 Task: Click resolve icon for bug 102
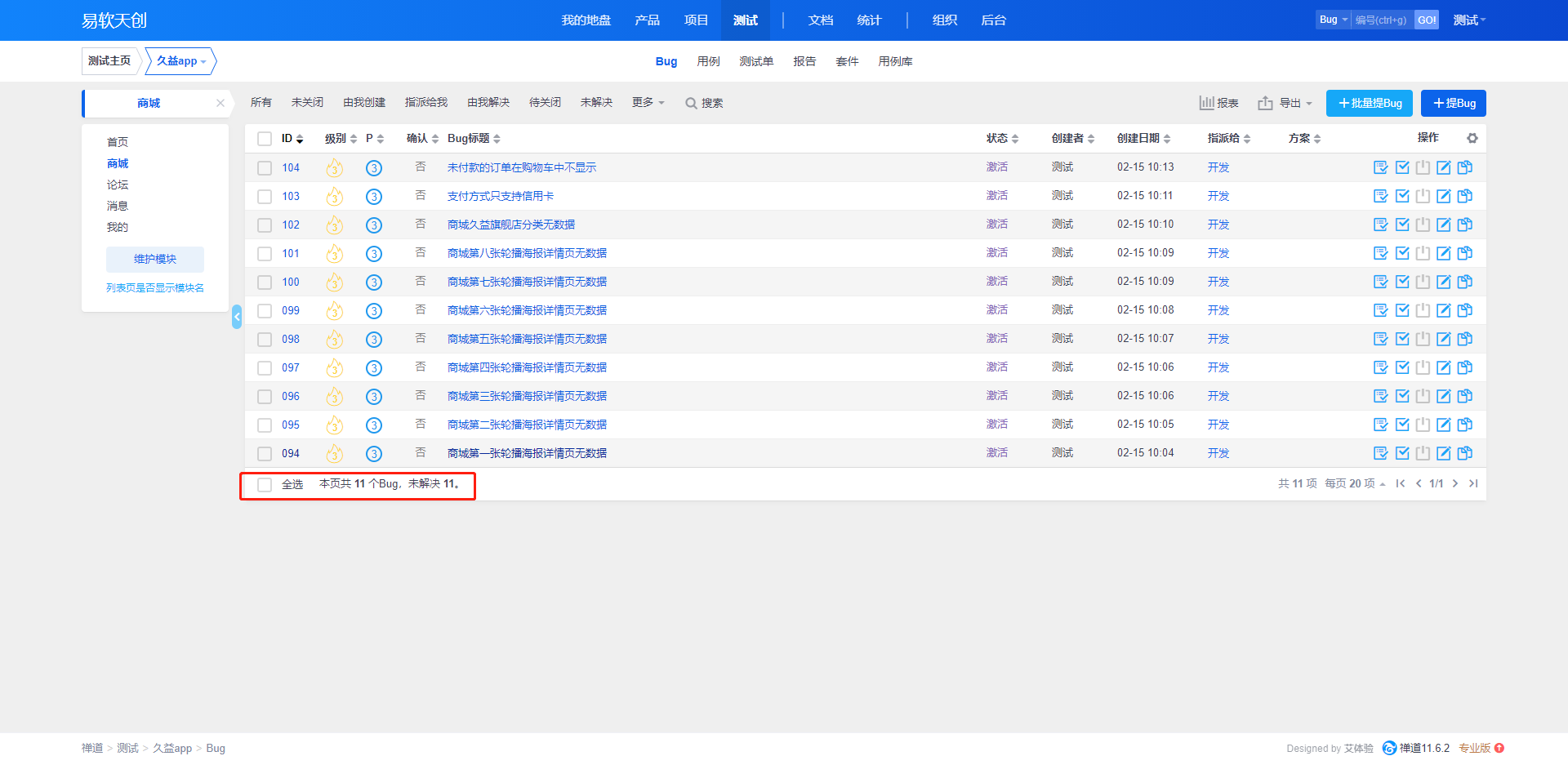(1402, 225)
